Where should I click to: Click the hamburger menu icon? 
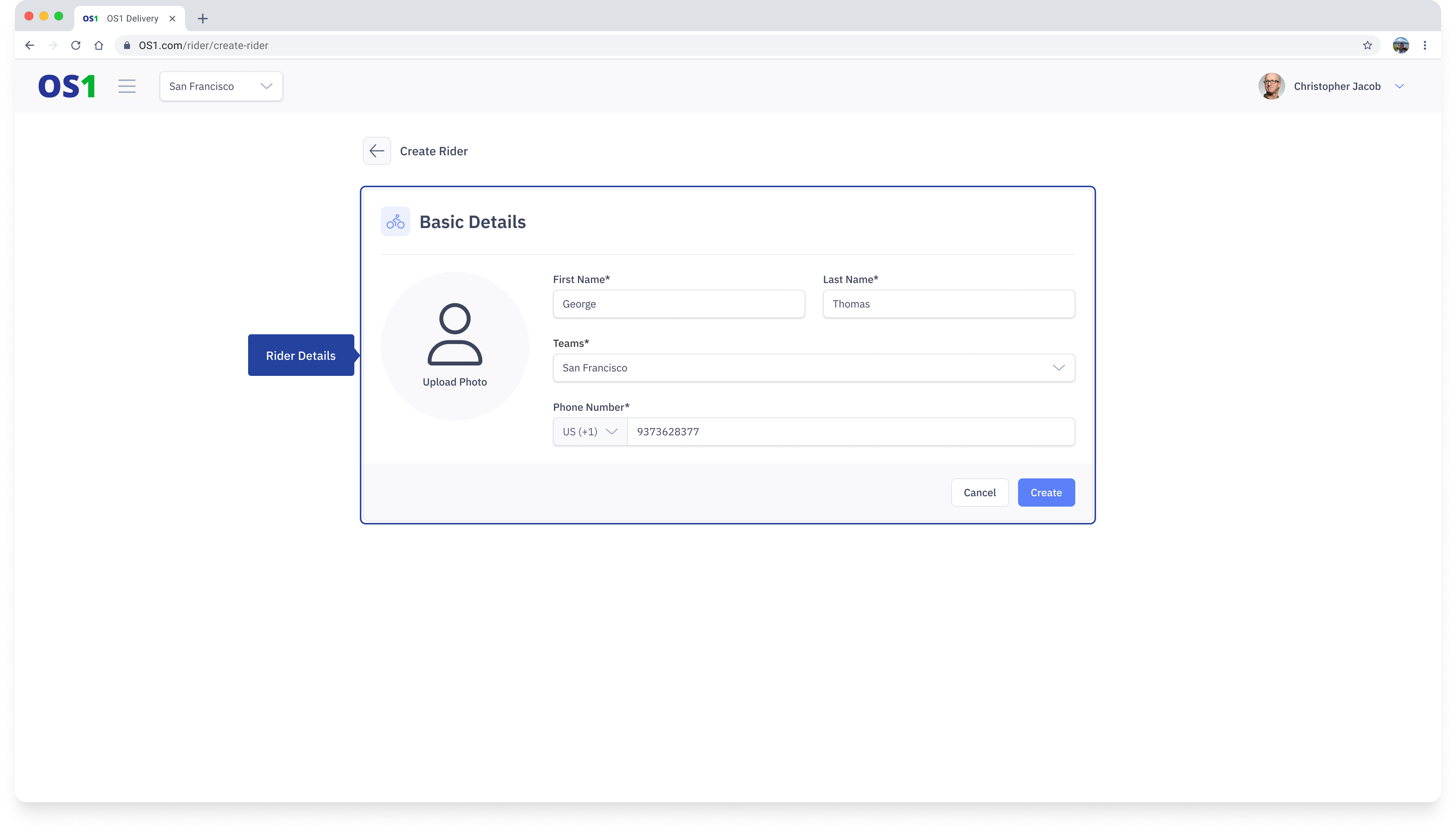(127, 86)
